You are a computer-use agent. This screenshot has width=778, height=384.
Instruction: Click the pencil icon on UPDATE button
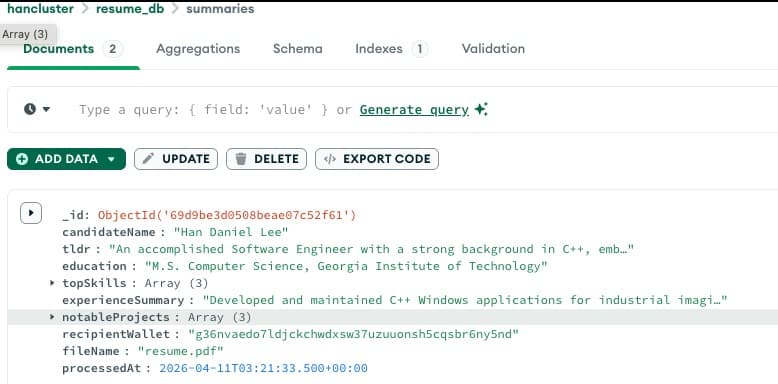(x=148, y=159)
